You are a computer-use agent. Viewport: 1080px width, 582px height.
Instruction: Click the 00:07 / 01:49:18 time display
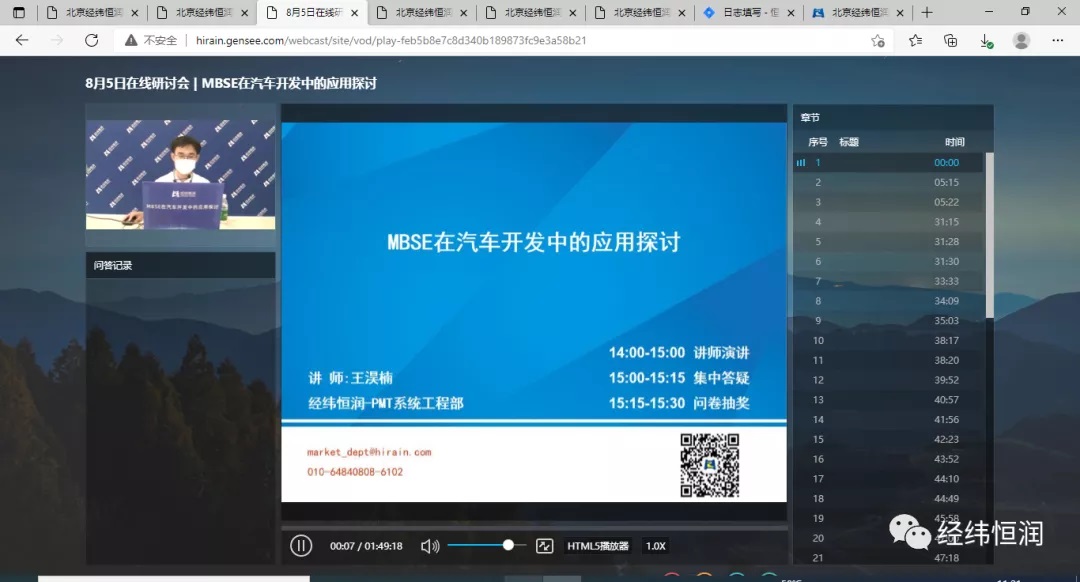click(x=366, y=546)
